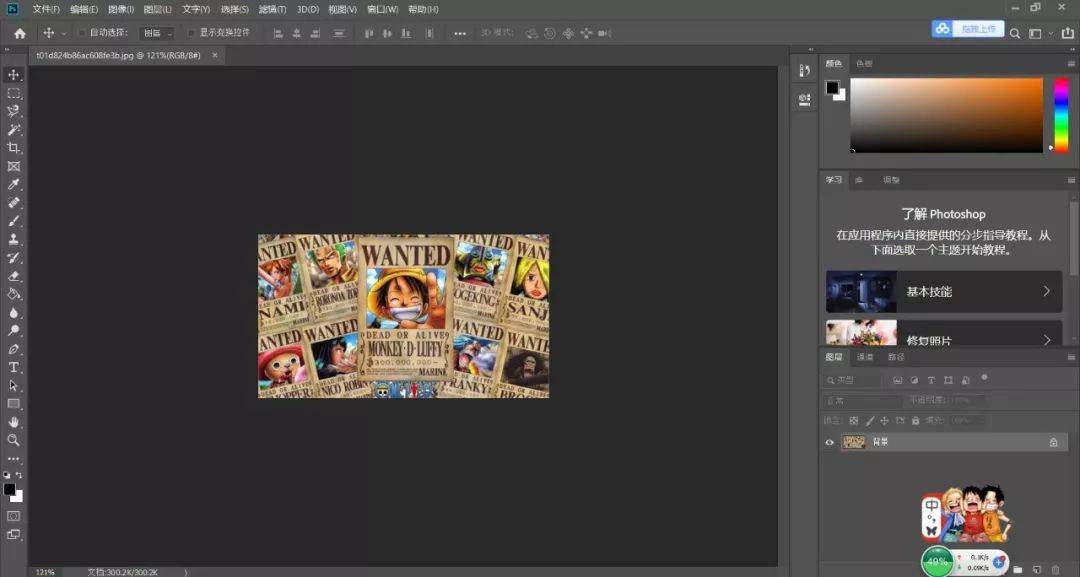Toggle smart object filter in Layers panel
The width and height of the screenshot is (1080, 577).
click(966, 380)
